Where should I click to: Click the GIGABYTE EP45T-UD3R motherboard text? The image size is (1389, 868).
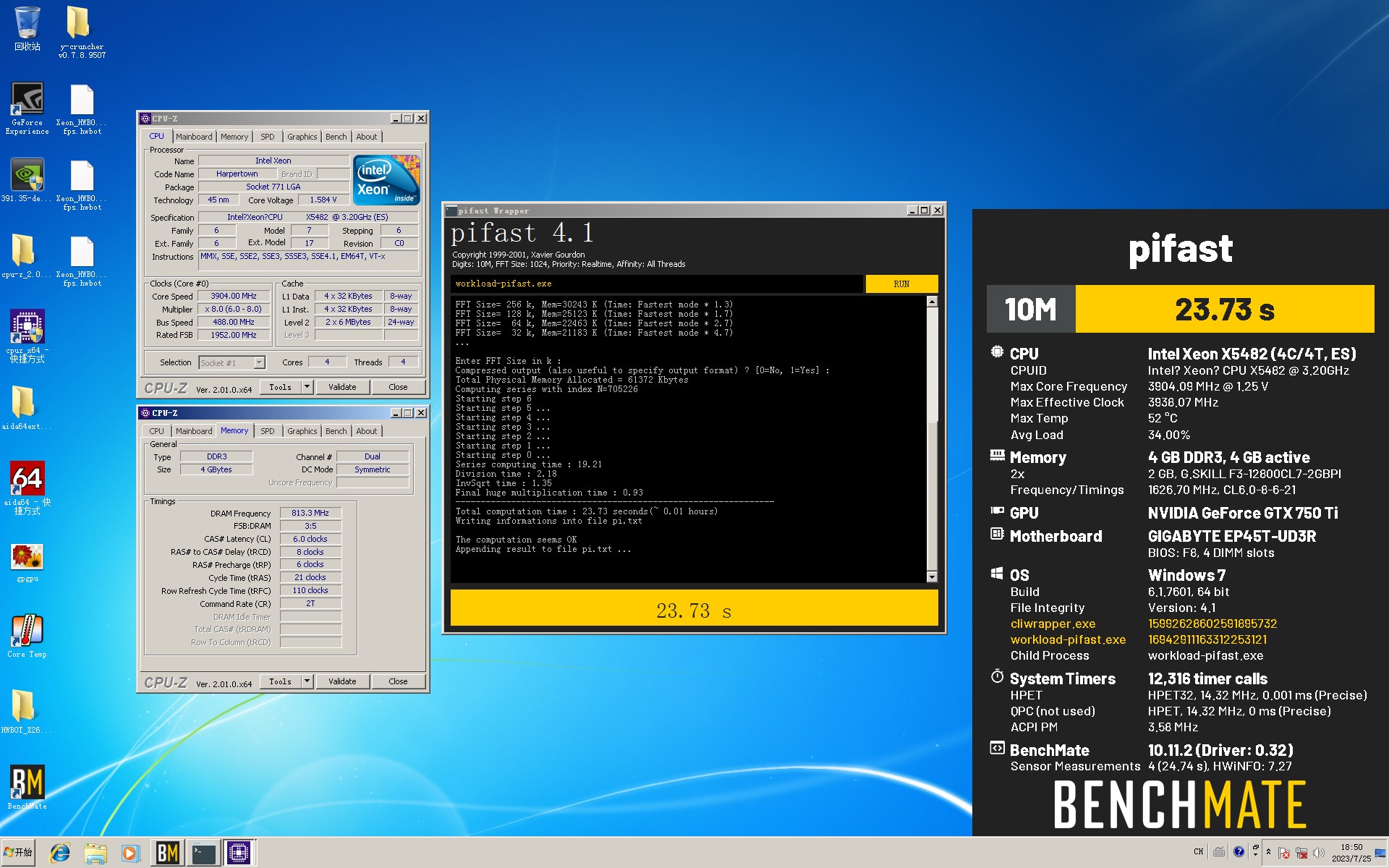(x=1231, y=536)
